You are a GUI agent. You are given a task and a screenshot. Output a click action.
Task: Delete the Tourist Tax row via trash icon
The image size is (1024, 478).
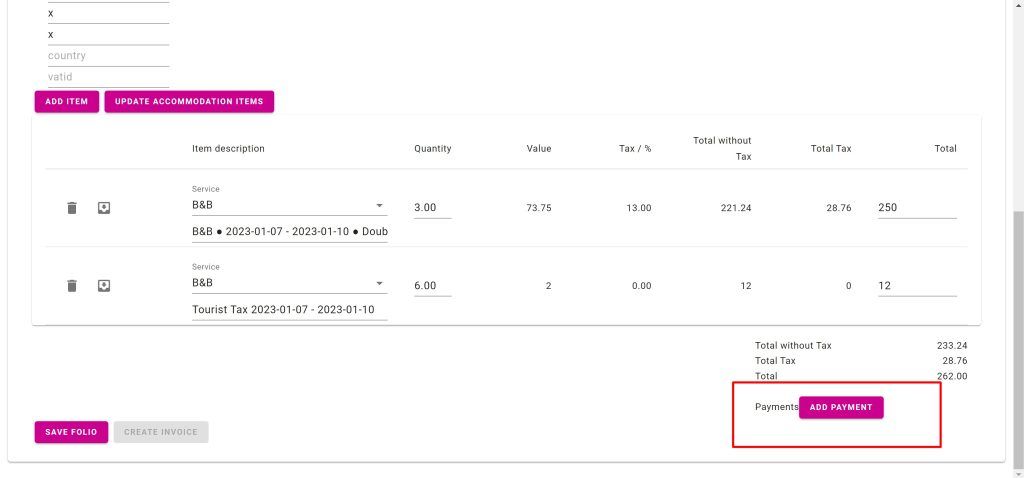71,286
